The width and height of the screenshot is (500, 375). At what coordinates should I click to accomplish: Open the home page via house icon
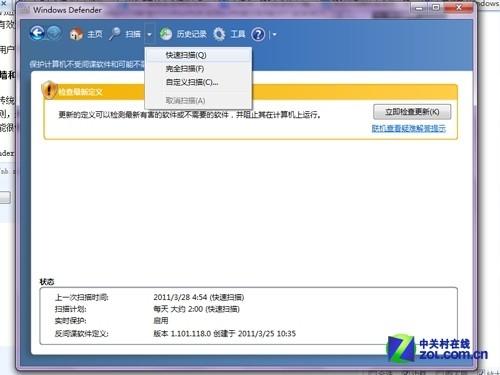click(76, 34)
